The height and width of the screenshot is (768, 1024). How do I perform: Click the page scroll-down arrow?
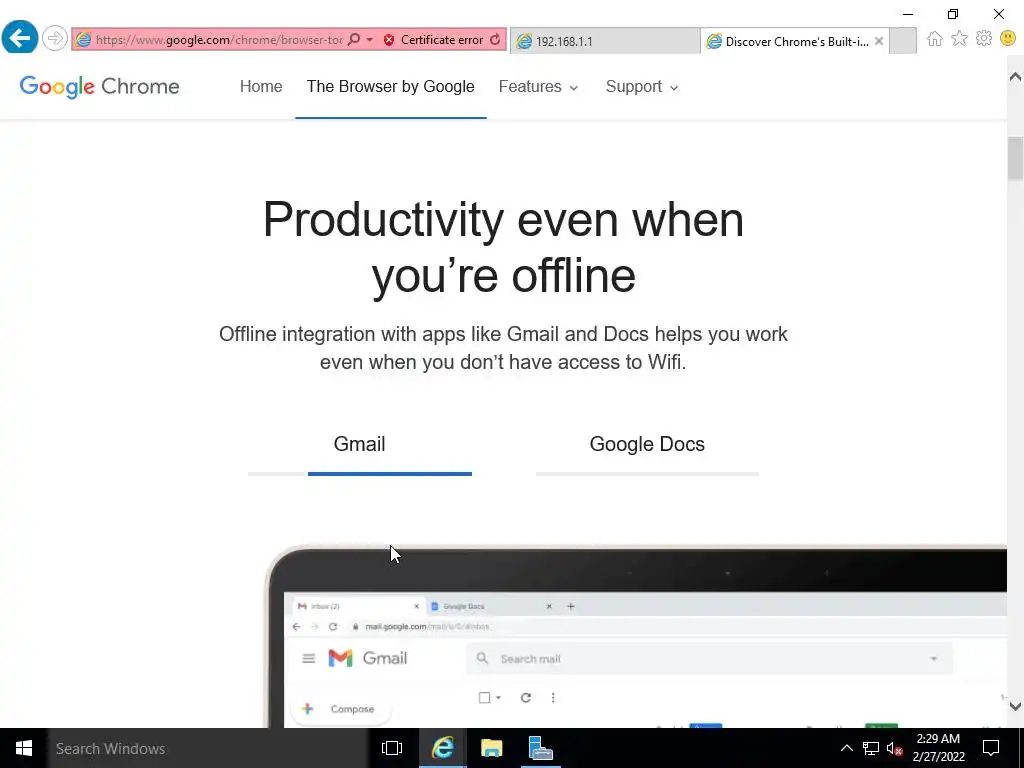pos(1015,706)
